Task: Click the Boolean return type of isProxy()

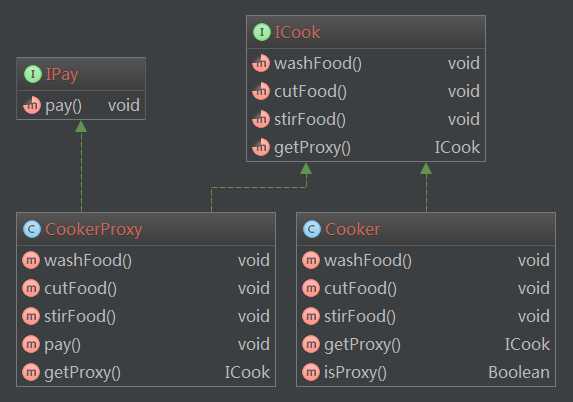Action: [519, 372]
